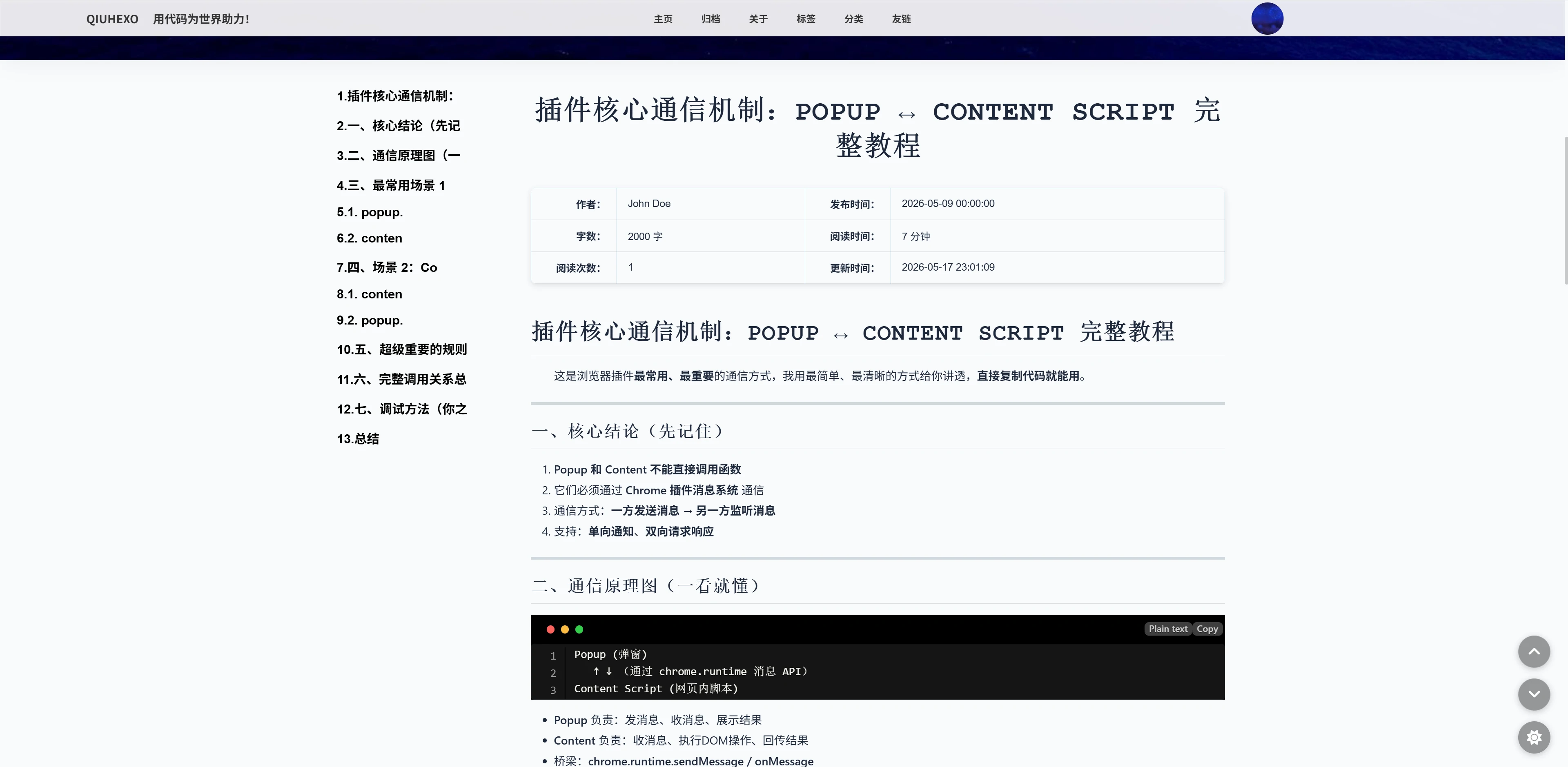Open the gear settings floating button
The height and width of the screenshot is (767, 1568).
(1534, 738)
